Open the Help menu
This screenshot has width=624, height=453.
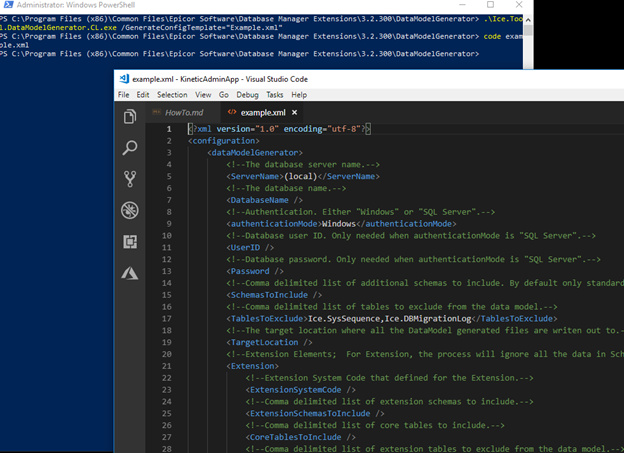click(299, 95)
